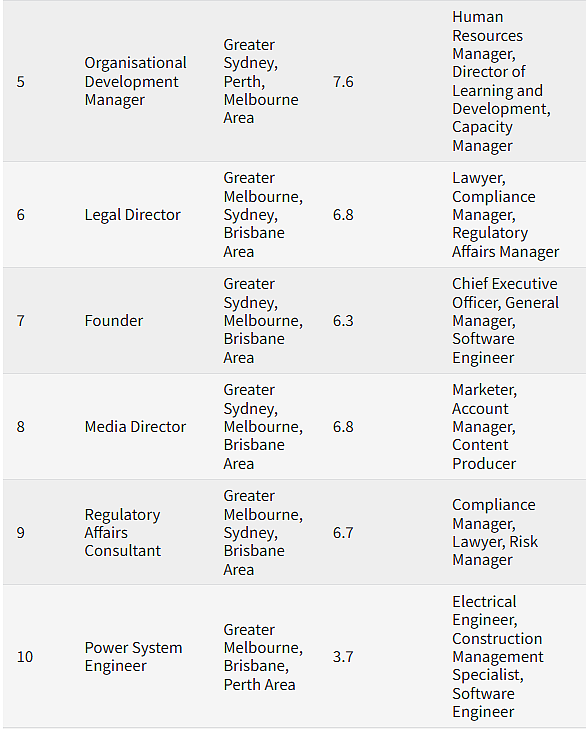The height and width of the screenshot is (729, 586).
Task: Select the 3.7 value cell
Action: pyautogui.click(x=343, y=656)
